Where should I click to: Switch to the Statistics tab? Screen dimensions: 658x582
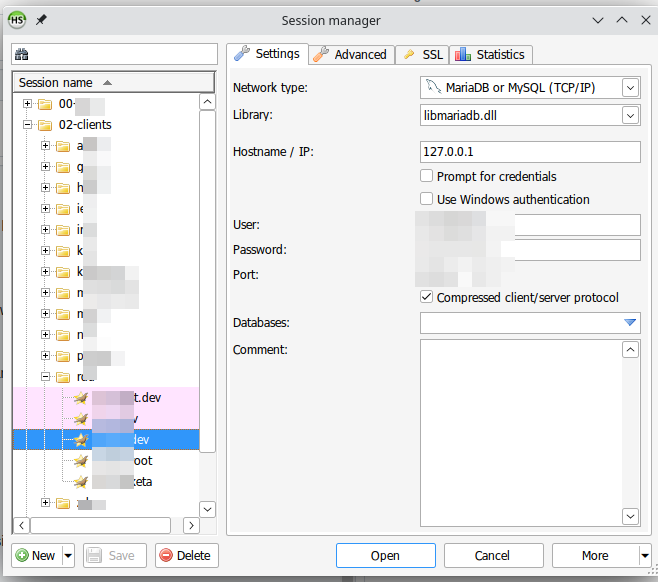click(x=491, y=55)
